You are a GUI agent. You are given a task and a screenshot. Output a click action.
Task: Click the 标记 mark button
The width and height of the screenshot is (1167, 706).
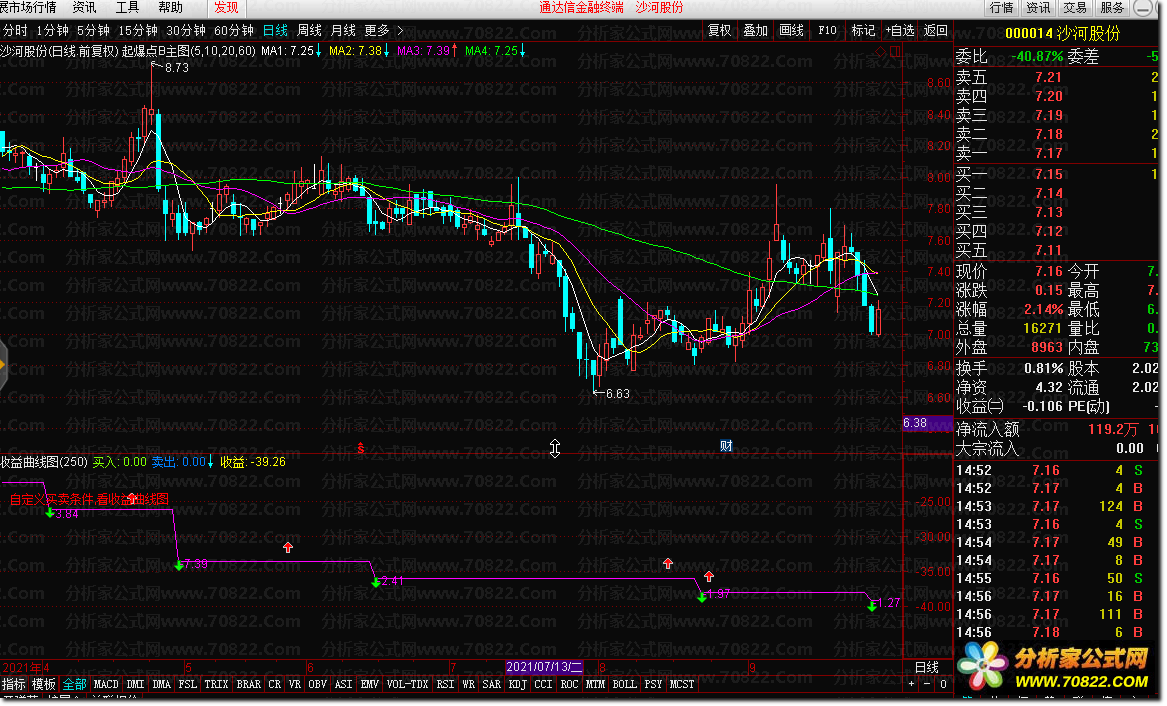pyautogui.click(x=863, y=31)
